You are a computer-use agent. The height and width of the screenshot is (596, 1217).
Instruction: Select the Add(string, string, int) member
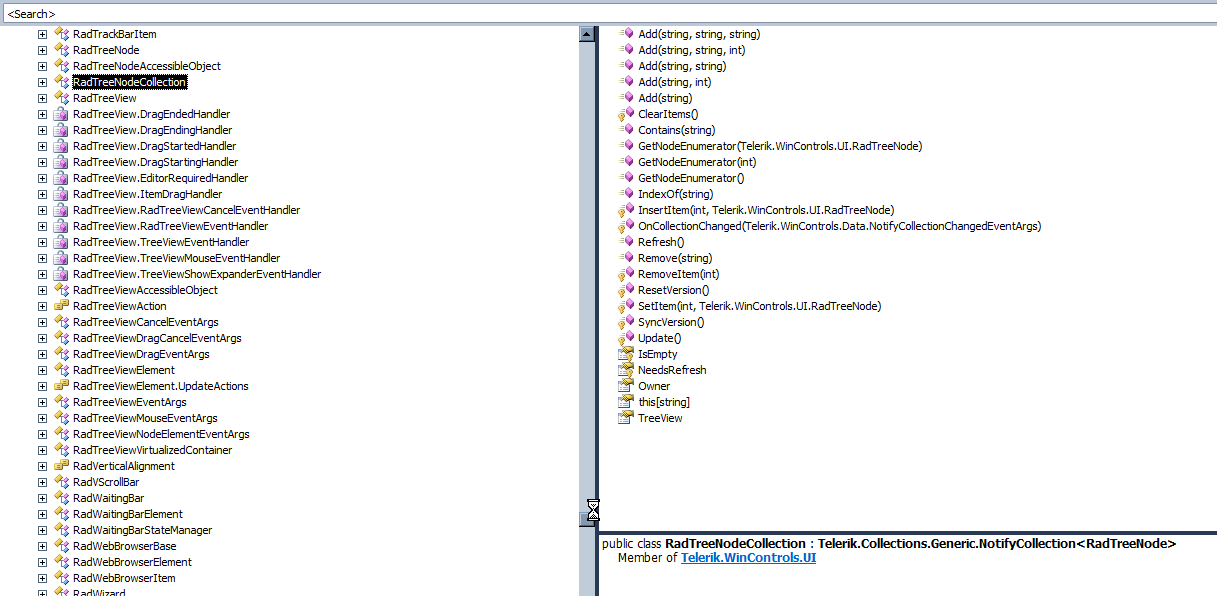(x=691, y=50)
